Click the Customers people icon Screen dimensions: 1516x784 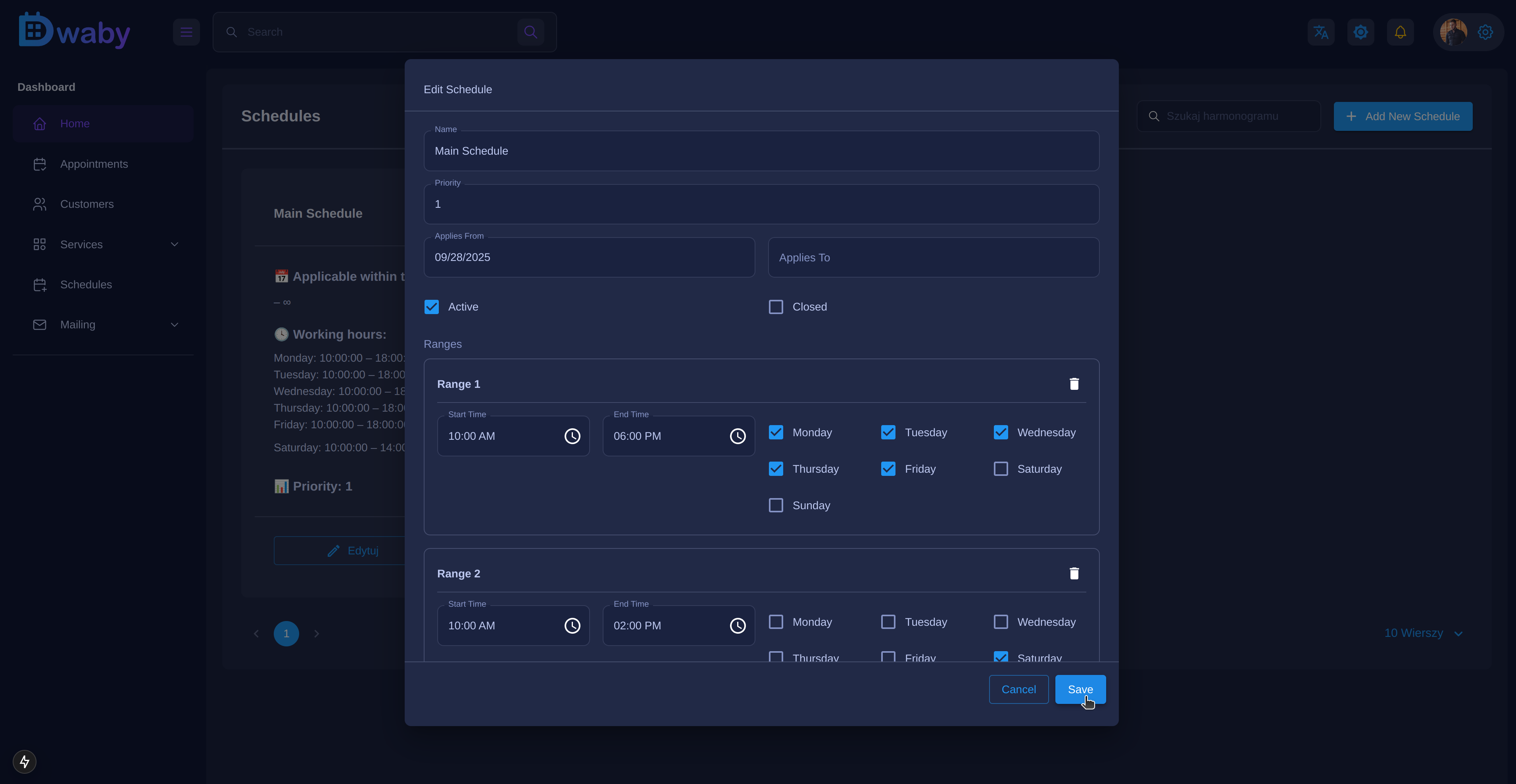click(x=39, y=204)
